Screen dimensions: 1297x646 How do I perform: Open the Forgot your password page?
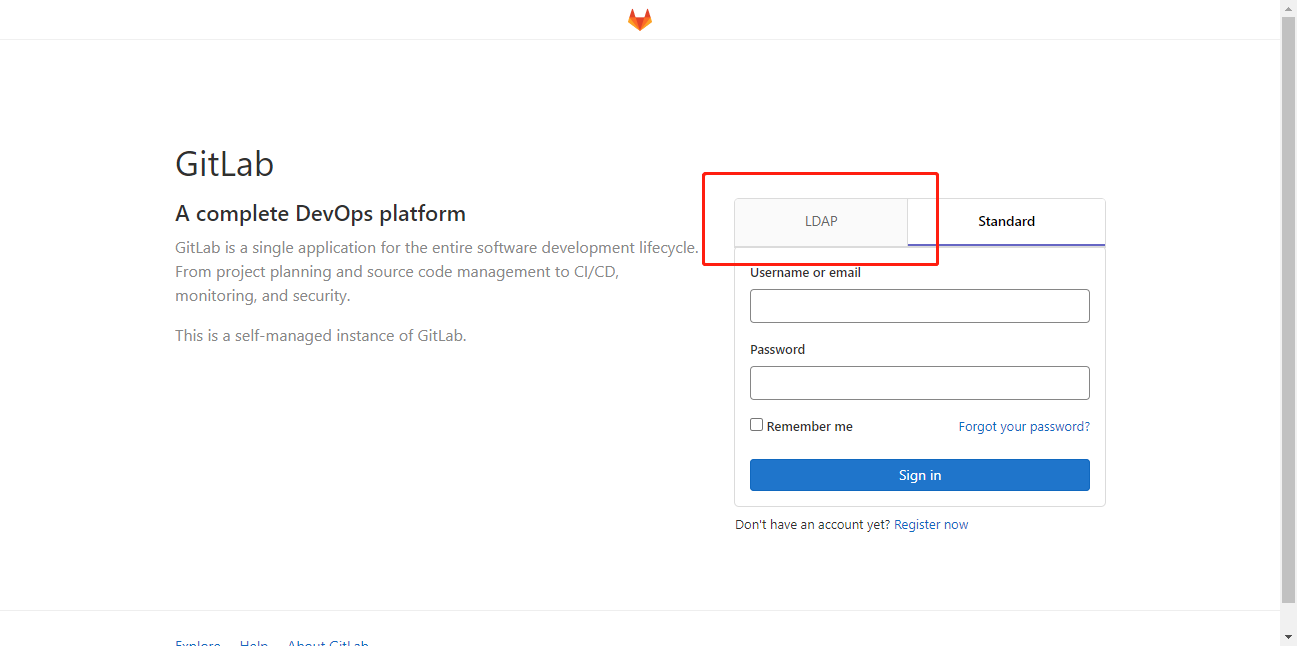[1024, 426]
